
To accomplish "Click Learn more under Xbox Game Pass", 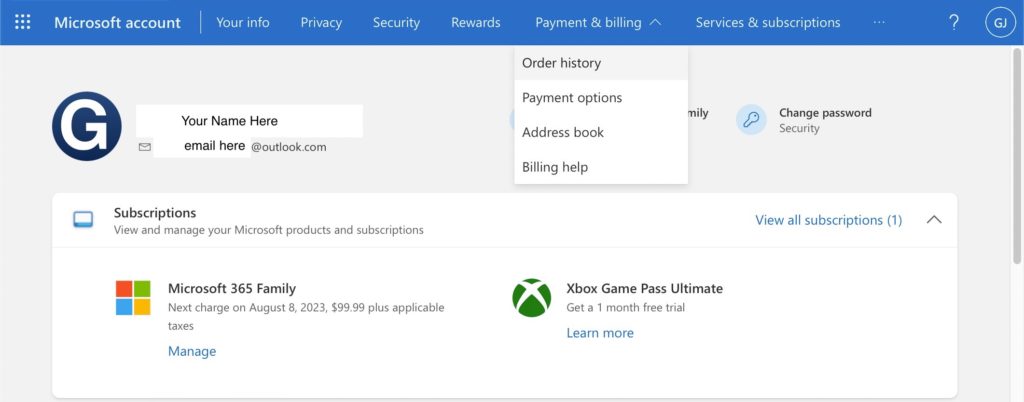I will point(600,333).
